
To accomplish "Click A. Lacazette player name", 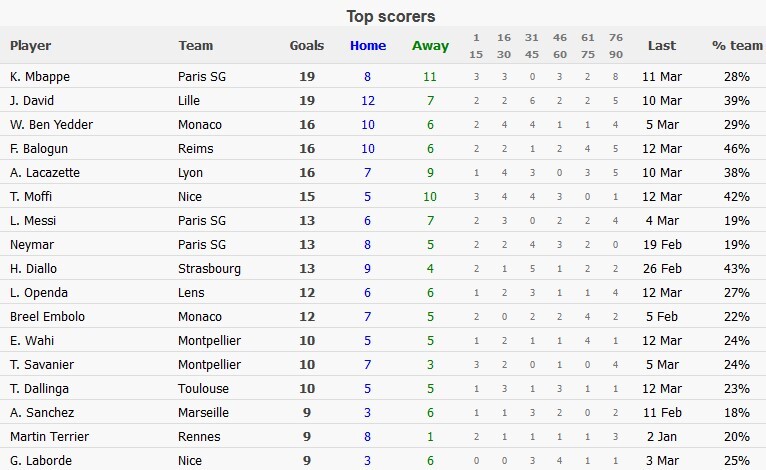I will [x=46, y=173].
